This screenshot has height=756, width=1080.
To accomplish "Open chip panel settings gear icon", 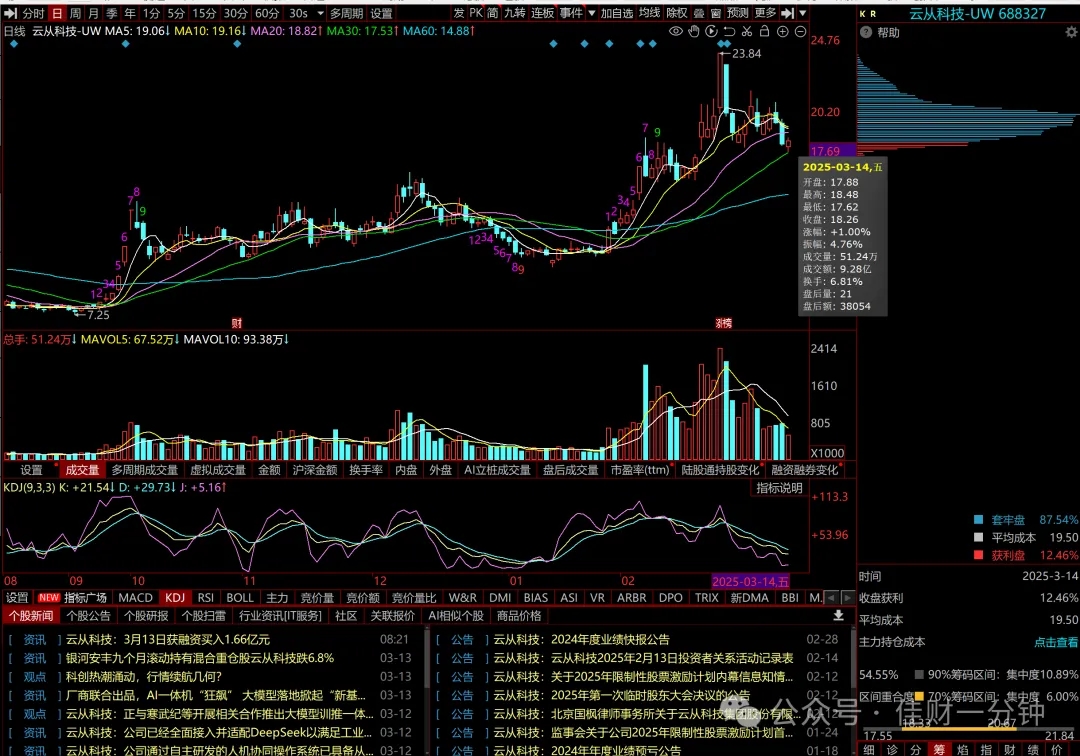I will click(x=1071, y=32).
